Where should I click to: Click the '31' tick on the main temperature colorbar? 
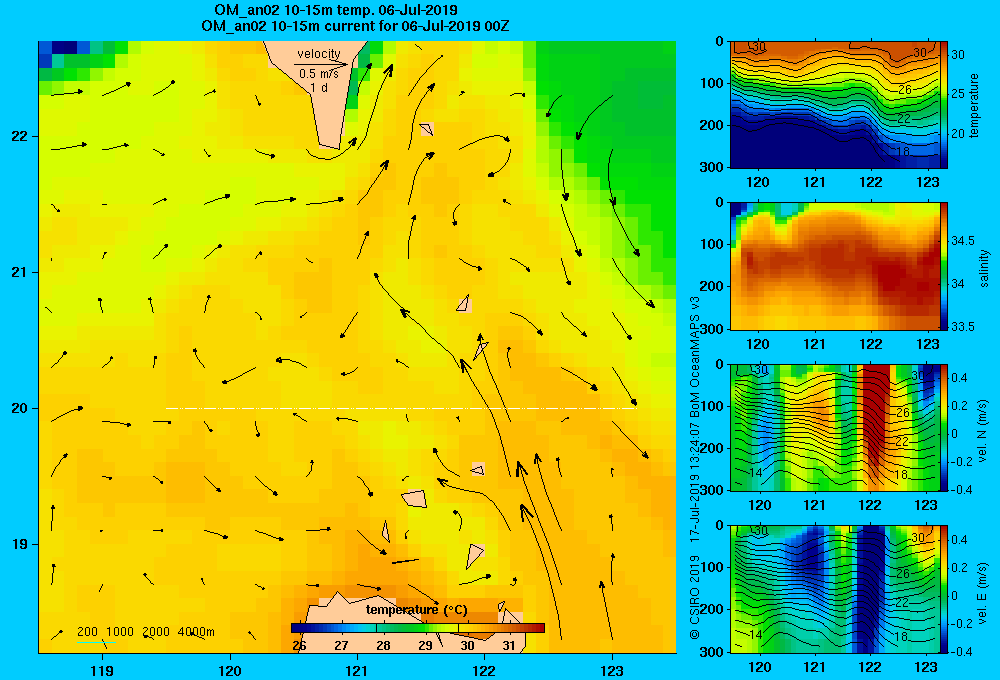pos(508,646)
